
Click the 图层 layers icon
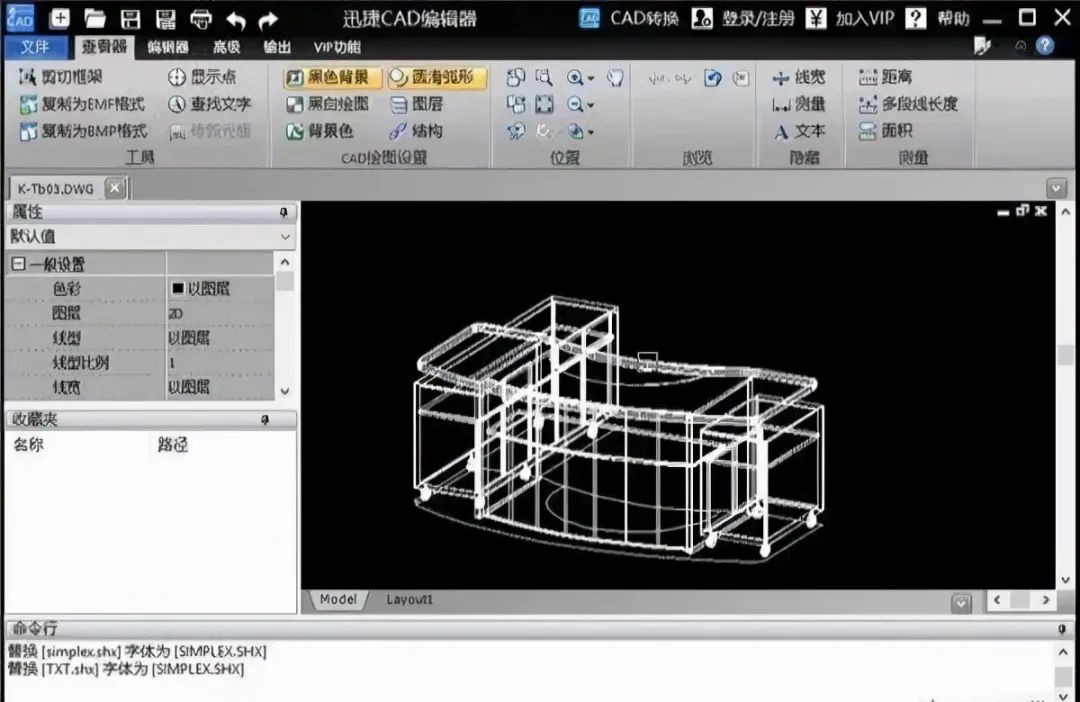[425, 103]
